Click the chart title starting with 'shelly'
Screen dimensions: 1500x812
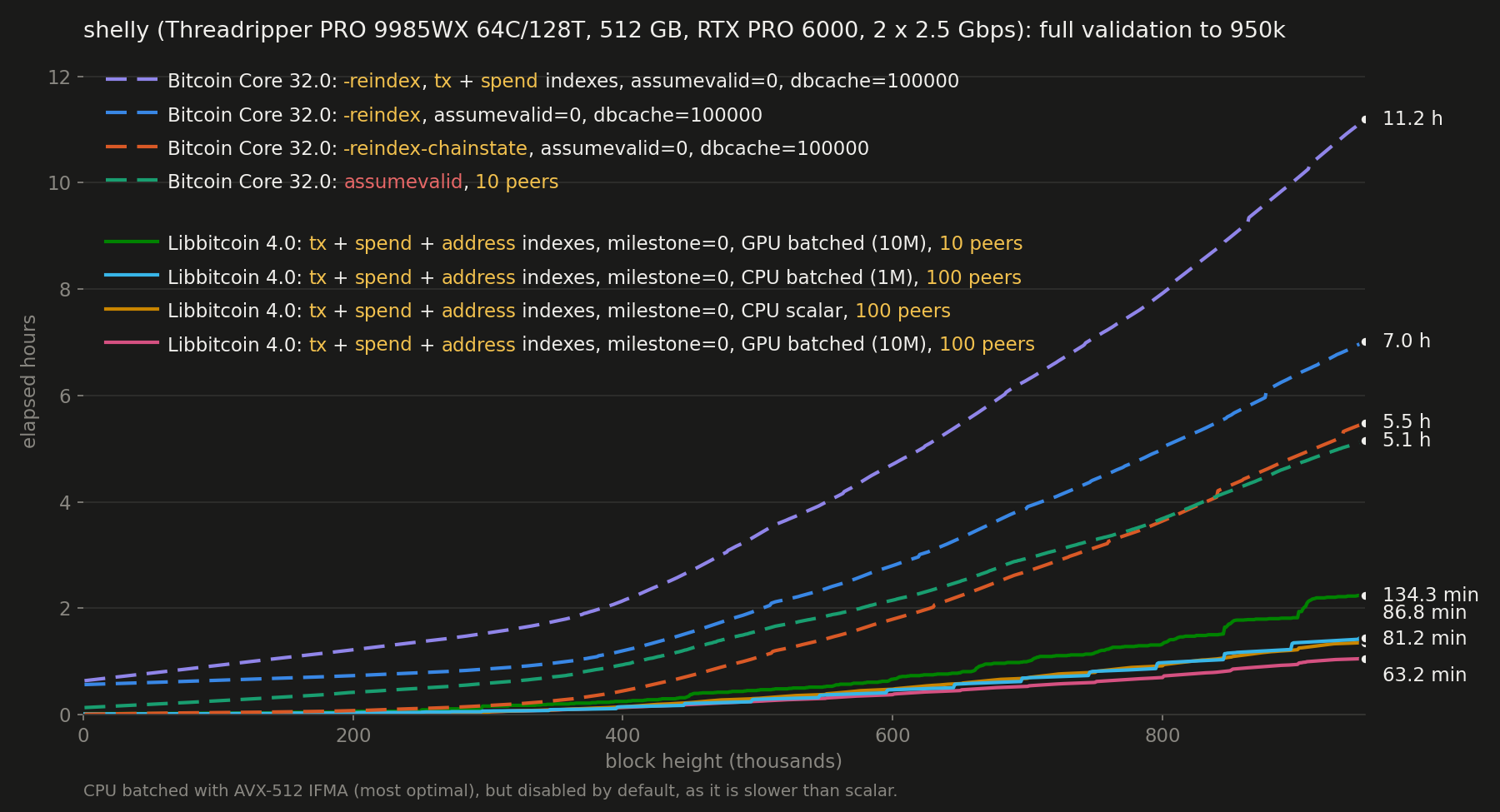[684, 31]
